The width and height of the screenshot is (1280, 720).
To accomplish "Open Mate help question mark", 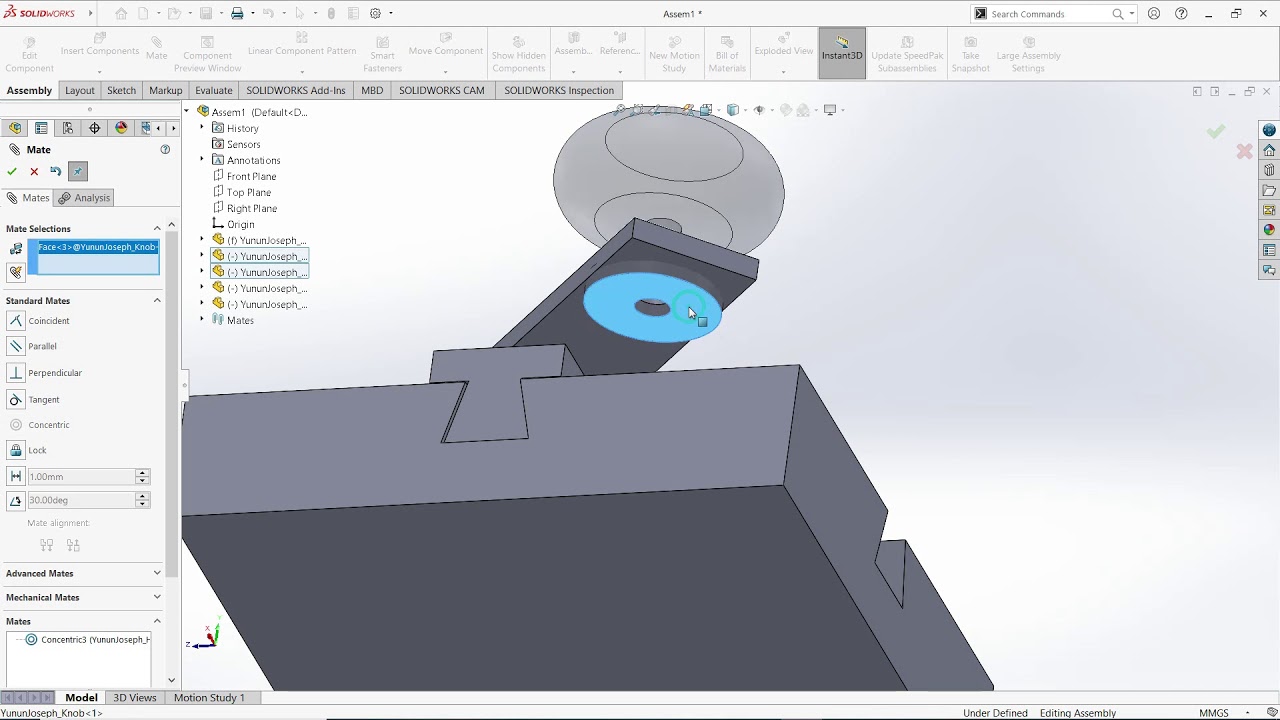I will (x=165, y=149).
